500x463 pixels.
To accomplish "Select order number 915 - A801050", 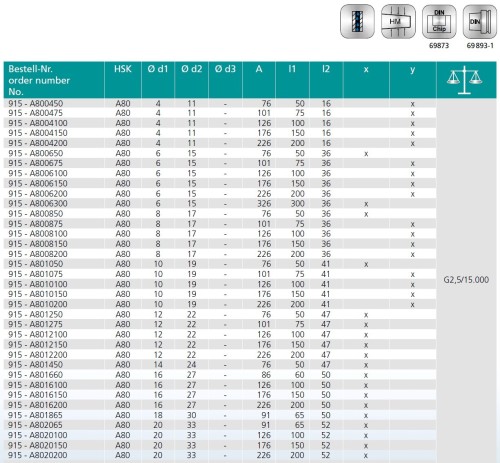I will pos(35,264).
